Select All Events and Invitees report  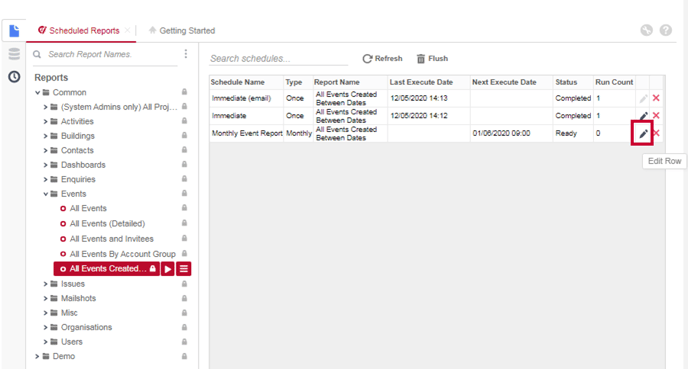pos(111,239)
